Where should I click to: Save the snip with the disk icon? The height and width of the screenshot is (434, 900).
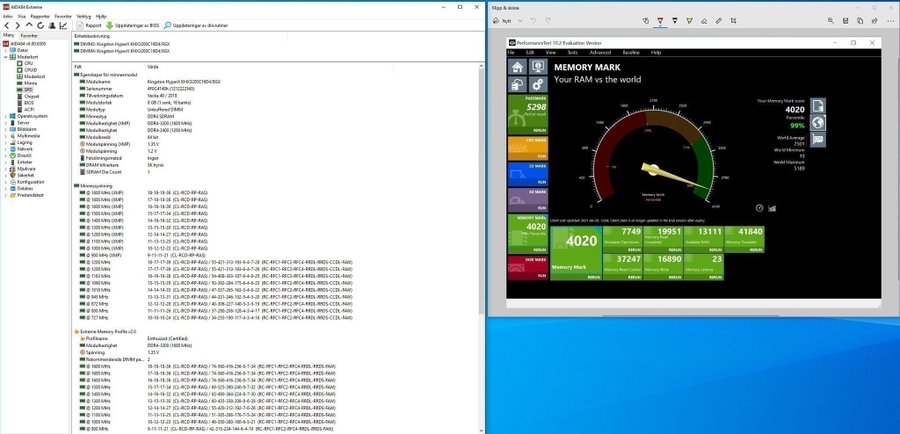pos(845,21)
